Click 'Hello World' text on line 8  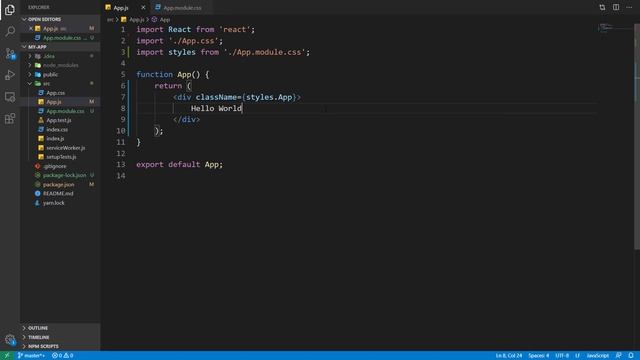coord(216,108)
